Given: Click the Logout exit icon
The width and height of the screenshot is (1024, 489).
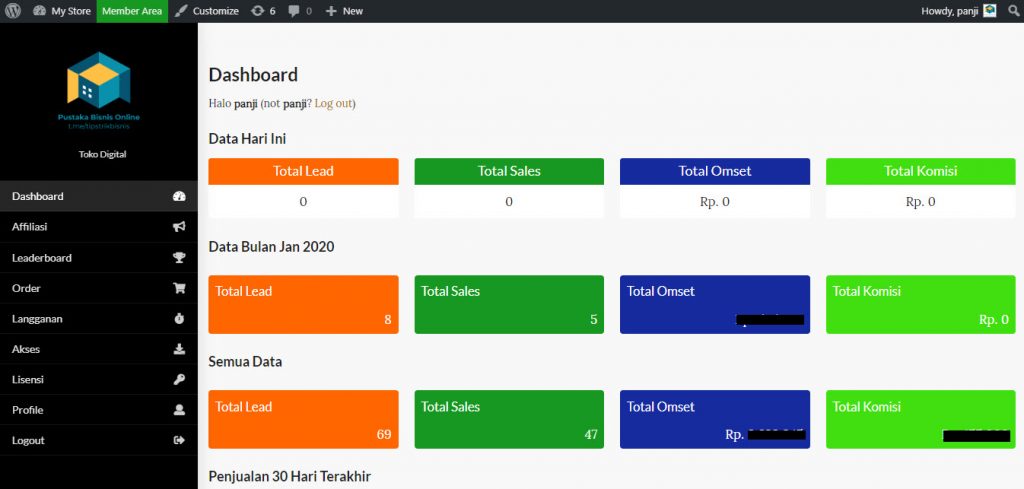Looking at the screenshot, I should point(179,440).
